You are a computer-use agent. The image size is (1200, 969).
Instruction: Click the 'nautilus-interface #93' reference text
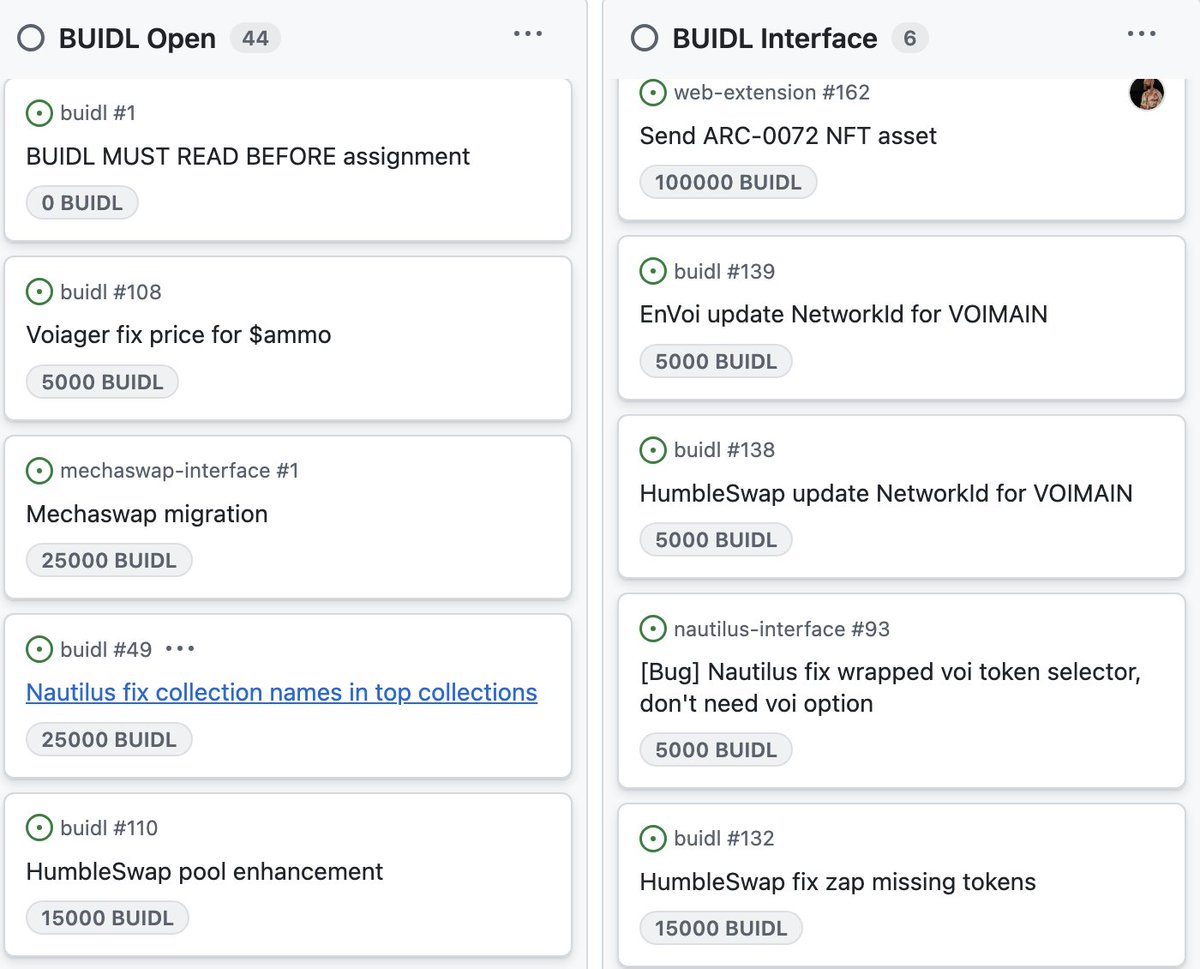[782, 629]
